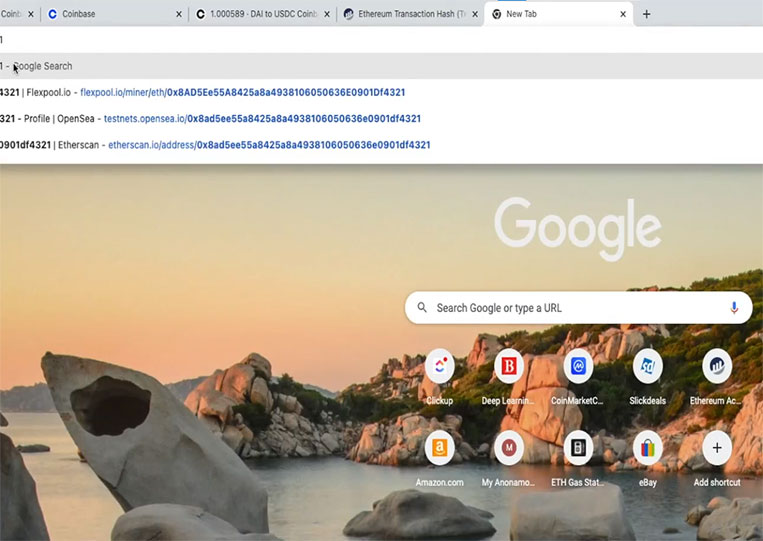The width and height of the screenshot is (763, 541).
Task: Click the address bar text field
Action: click(382, 39)
